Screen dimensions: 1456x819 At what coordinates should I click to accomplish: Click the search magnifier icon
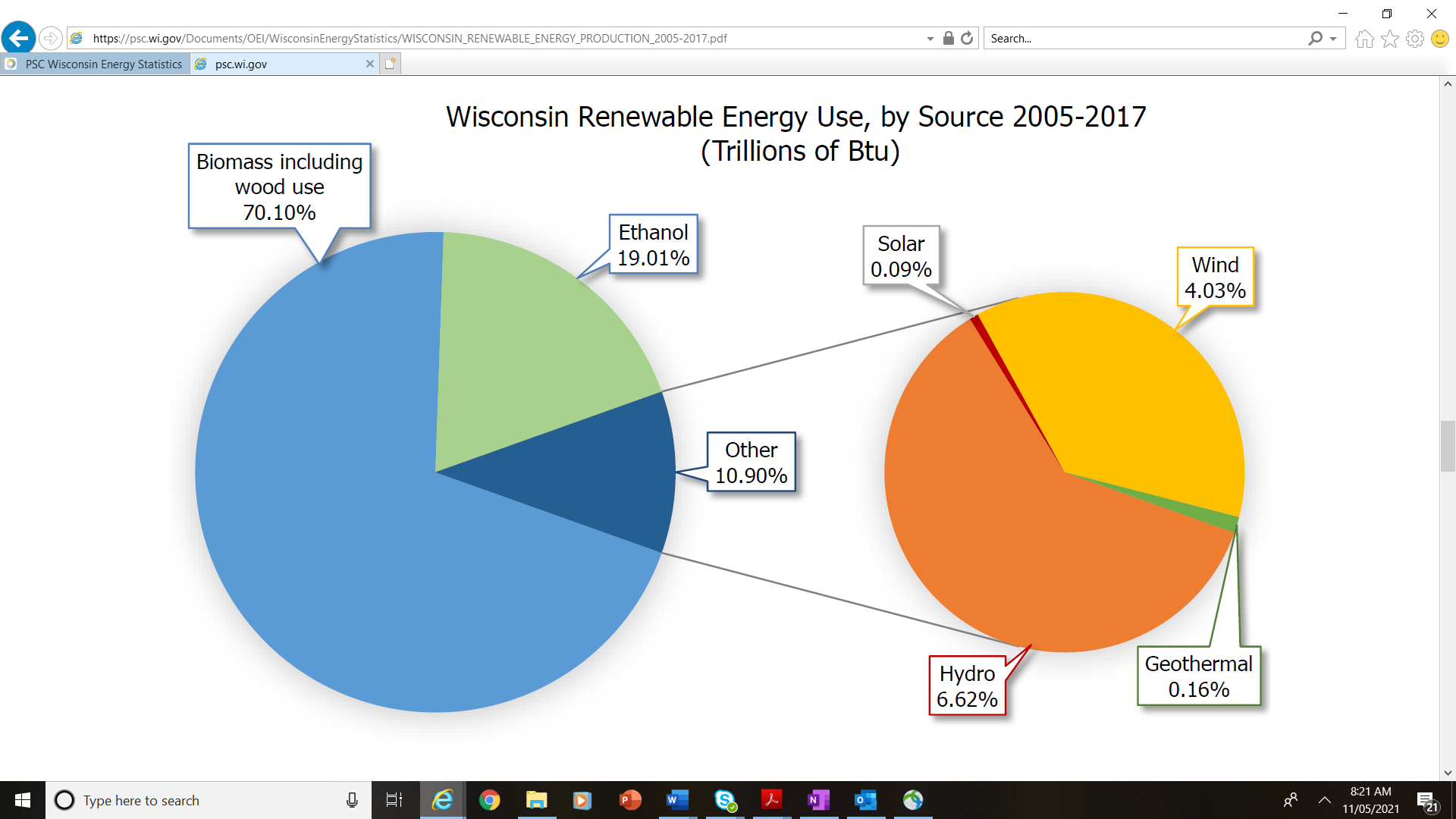(1315, 38)
